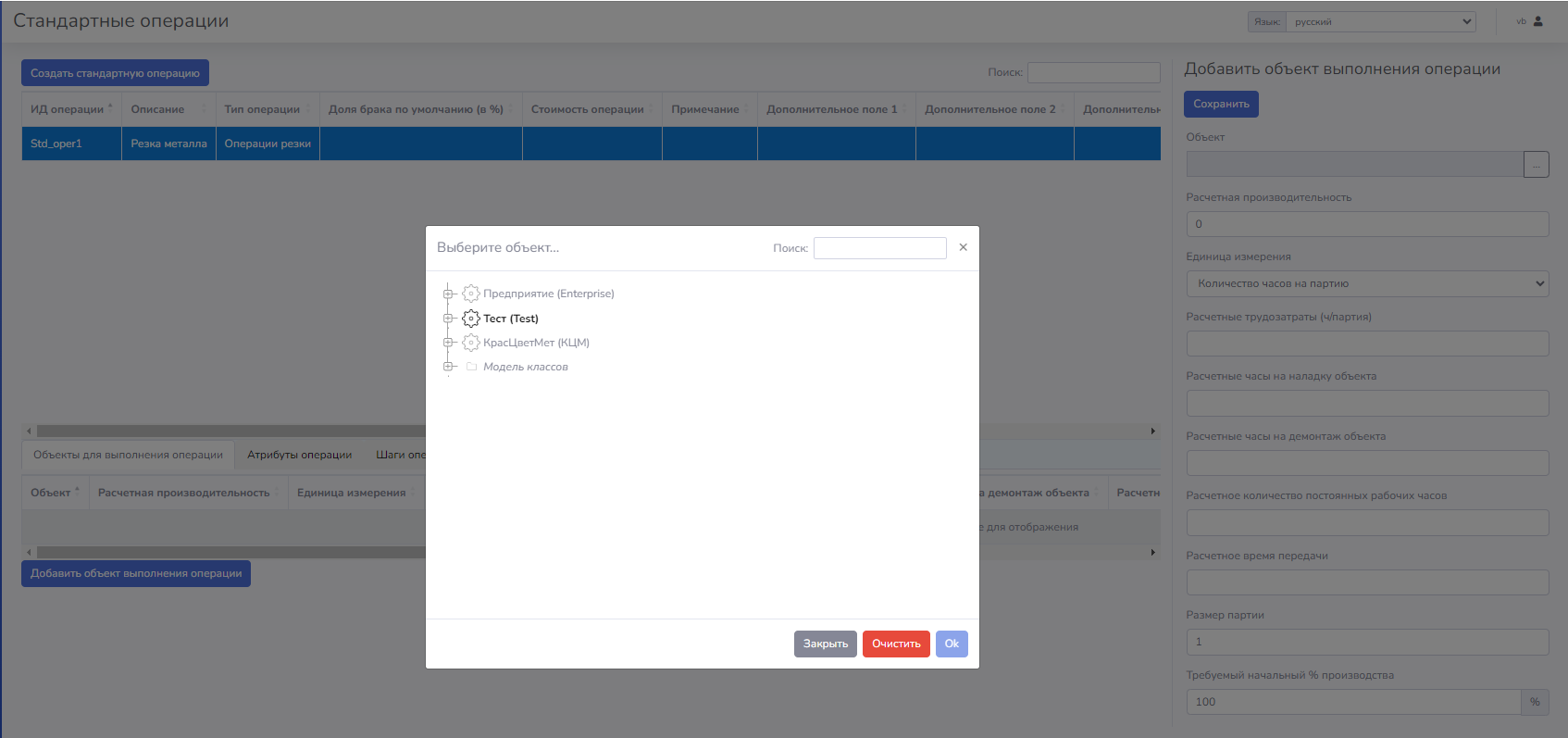Viewport: 1568px width, 738px height.
Task: Confirm the selection with the Ok button
Action: 951,644
